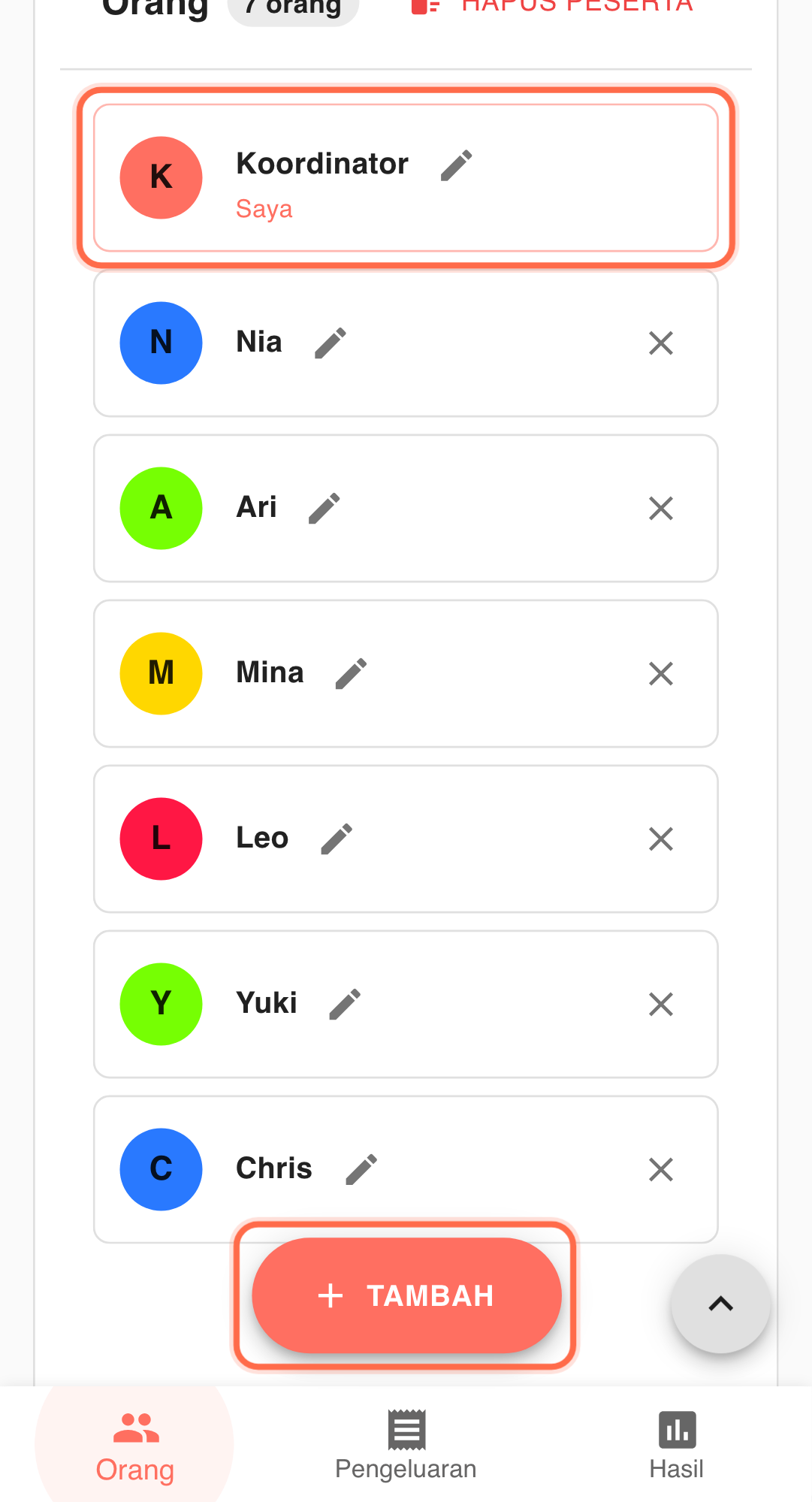Select the Orang tab
812x1502 pixels.
[135, 1446]
